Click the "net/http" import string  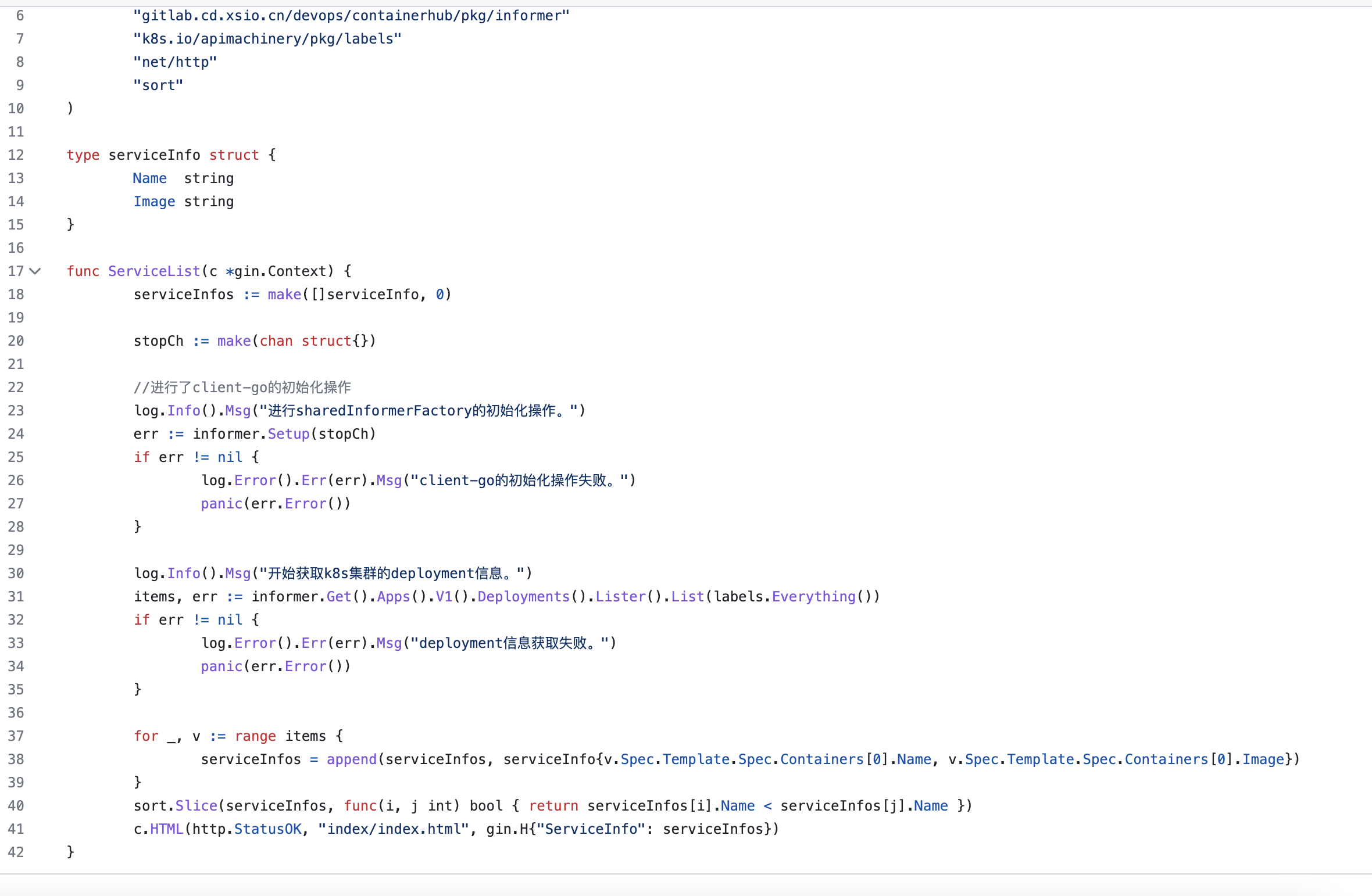click(x=175, y=62)
